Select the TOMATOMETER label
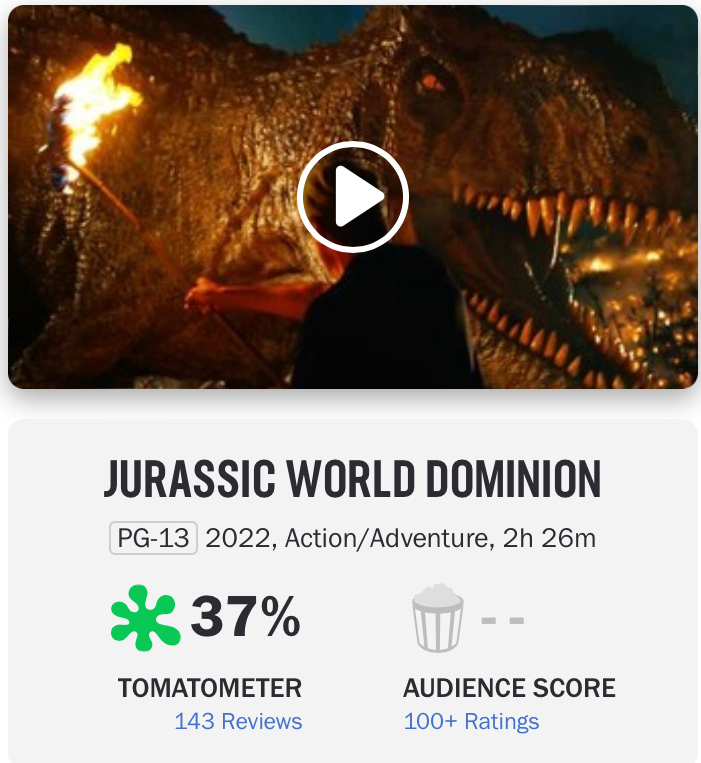The width and height of the screenshot is (701, 763). (210, 688)
